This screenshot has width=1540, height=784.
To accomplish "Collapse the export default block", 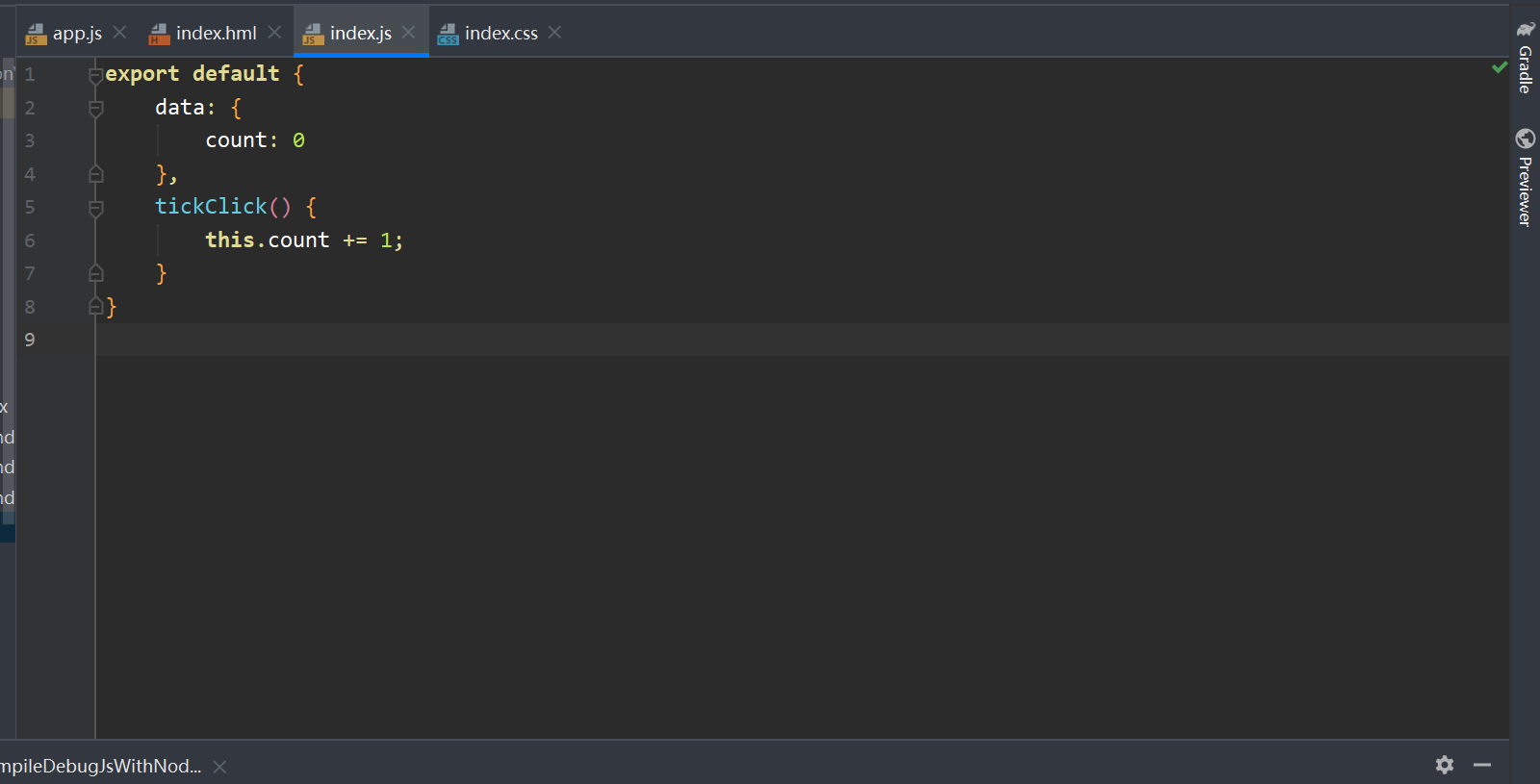I will pos(95,74).
